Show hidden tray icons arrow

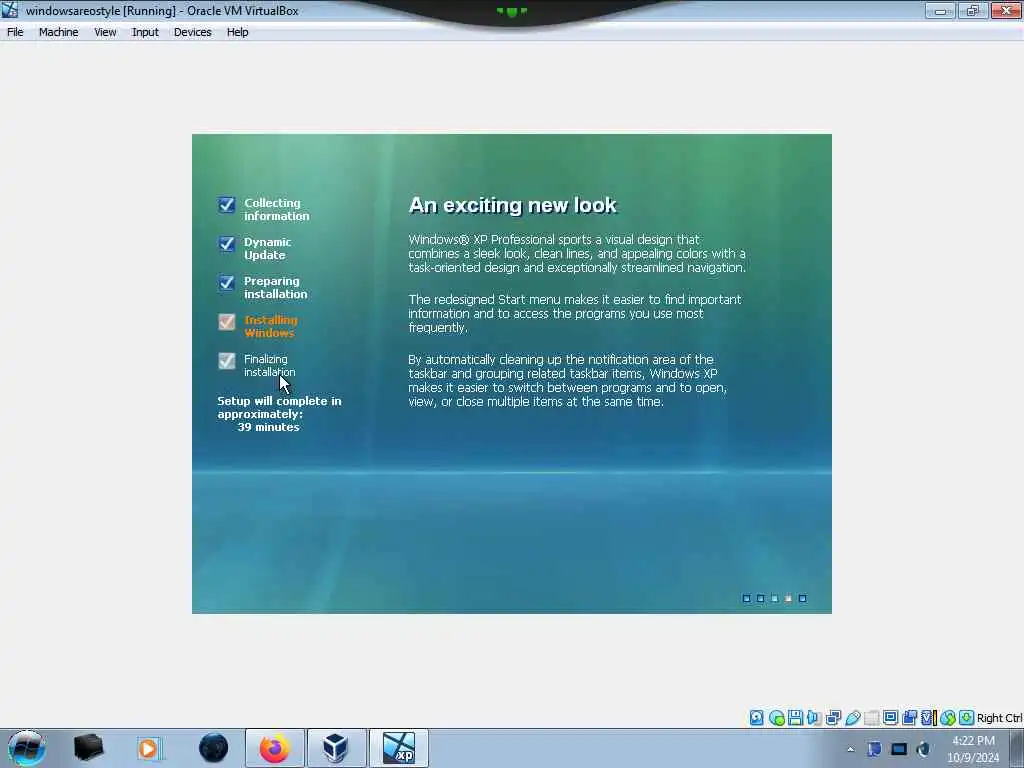(850, 750)
